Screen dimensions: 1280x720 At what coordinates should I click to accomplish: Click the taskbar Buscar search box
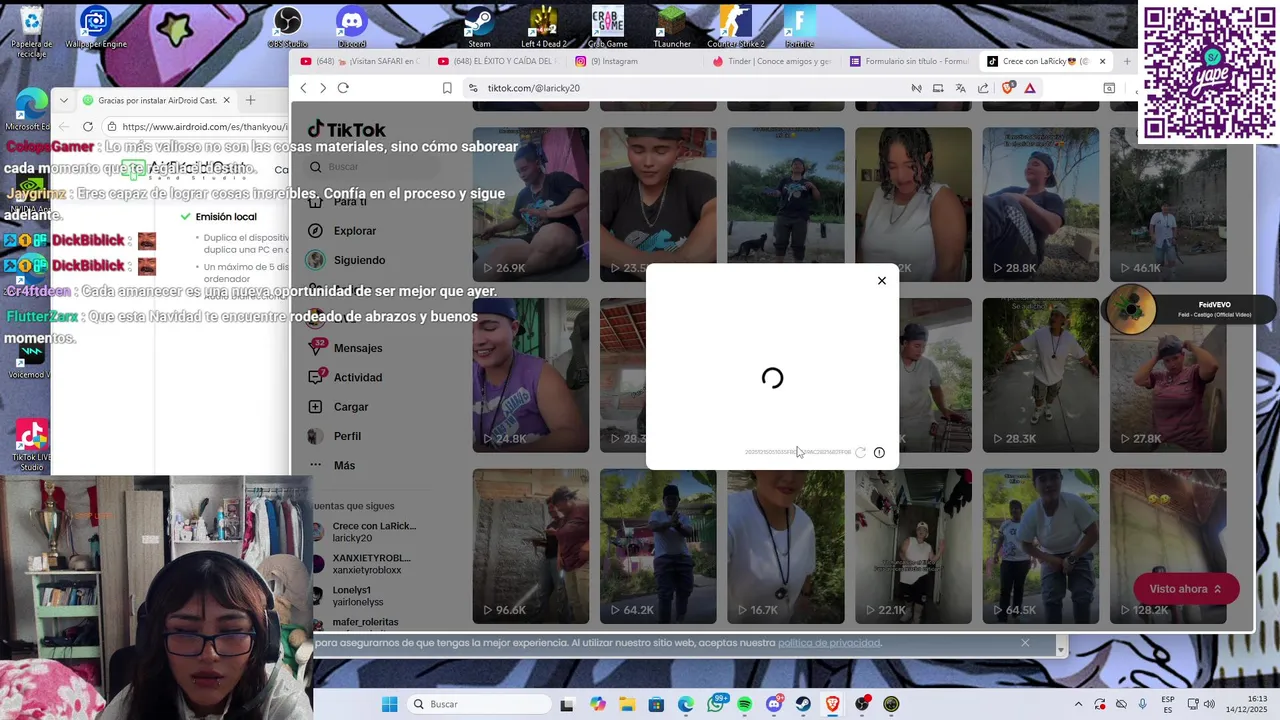pos(478,704)
